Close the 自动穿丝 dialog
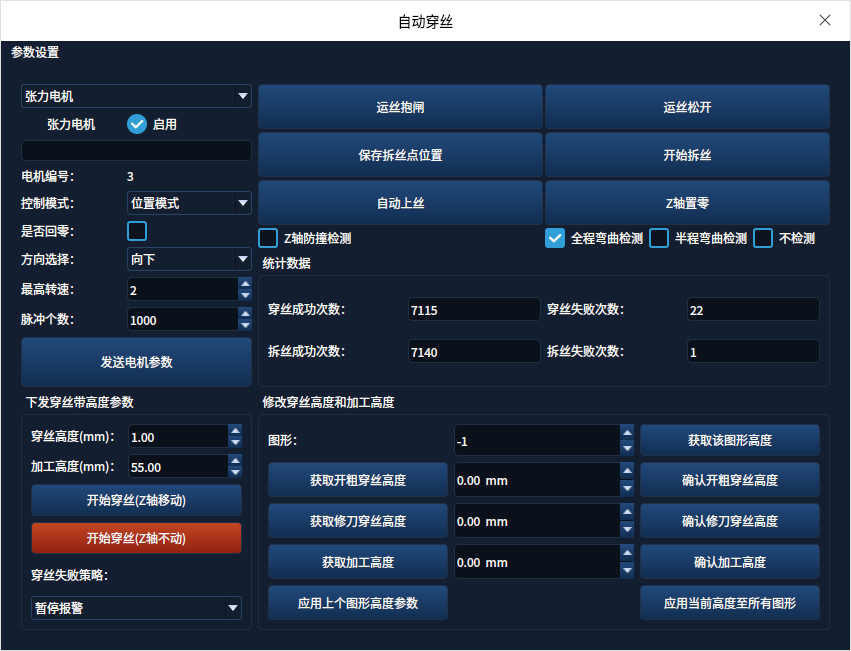This screenshot has width=851, height=651. [824, 20]
